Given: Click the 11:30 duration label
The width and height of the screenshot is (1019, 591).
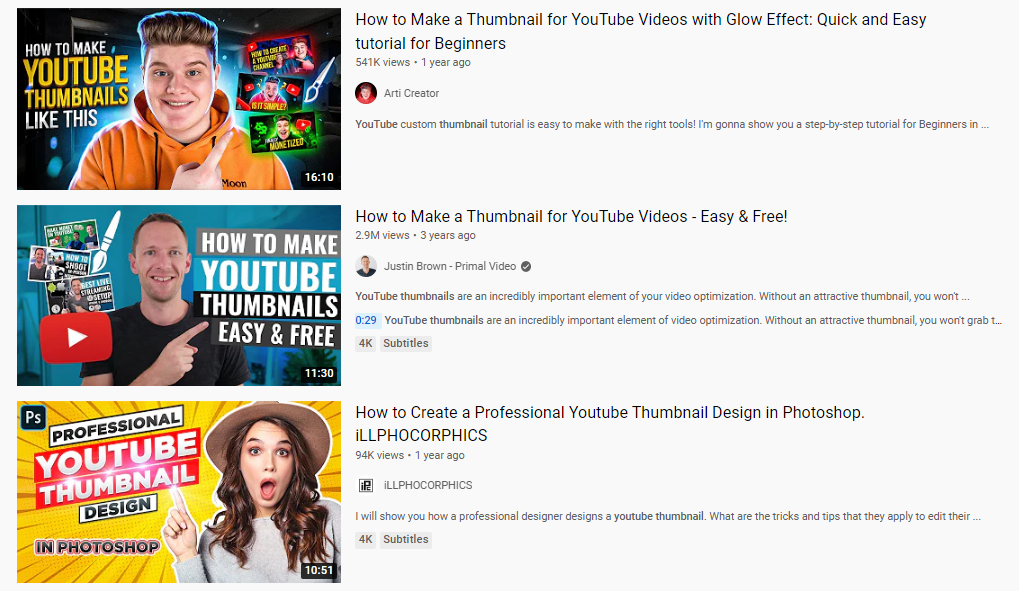Looking at the screenshot, I should coord(319,373).
